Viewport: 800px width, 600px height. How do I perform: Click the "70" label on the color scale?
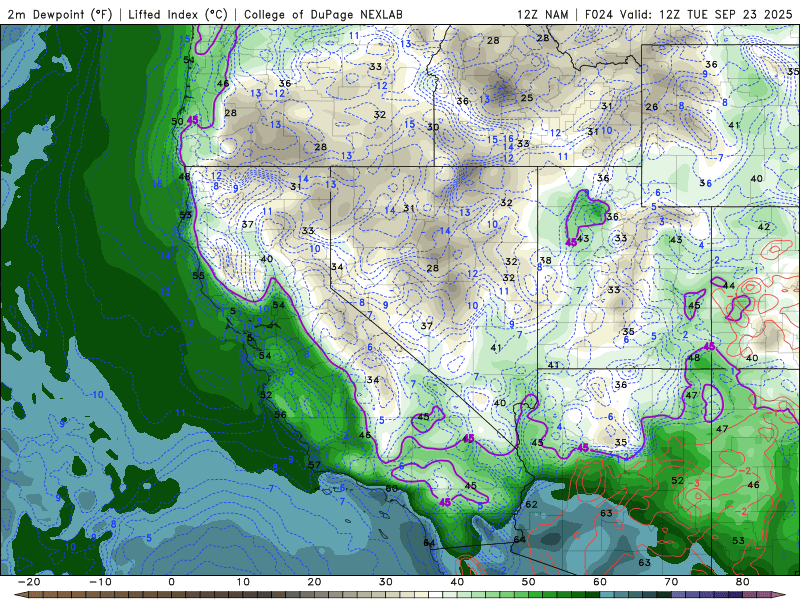click(x=671, y=582)
